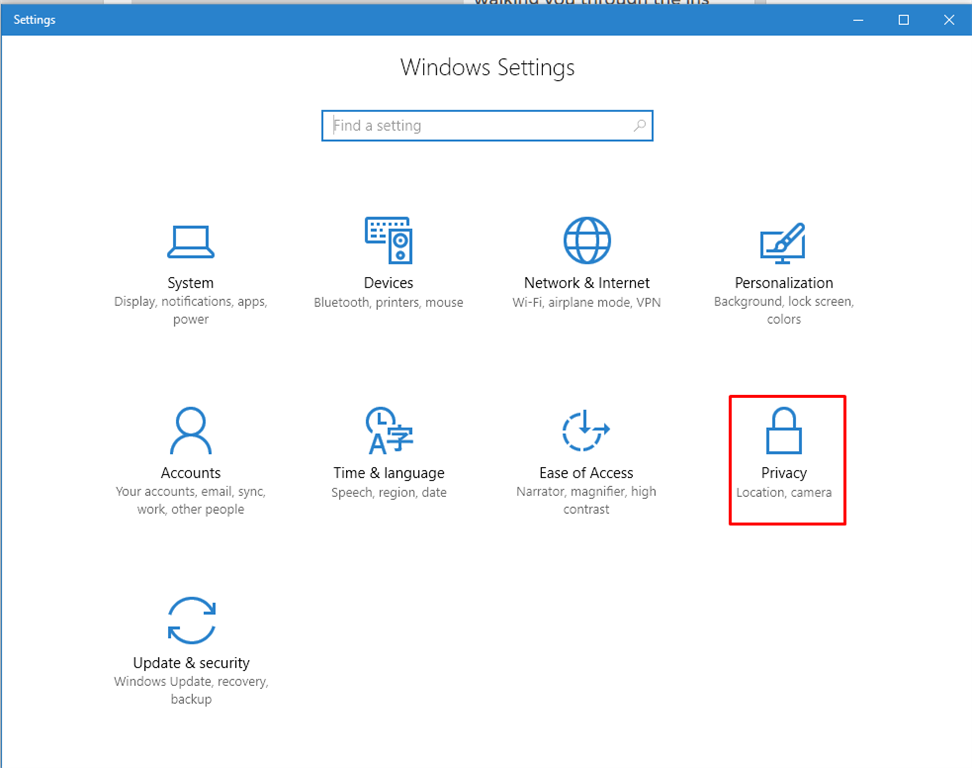Focus the Find a setting search box
972x768 pixels.
pyautogui.click(x=487, y=126)
